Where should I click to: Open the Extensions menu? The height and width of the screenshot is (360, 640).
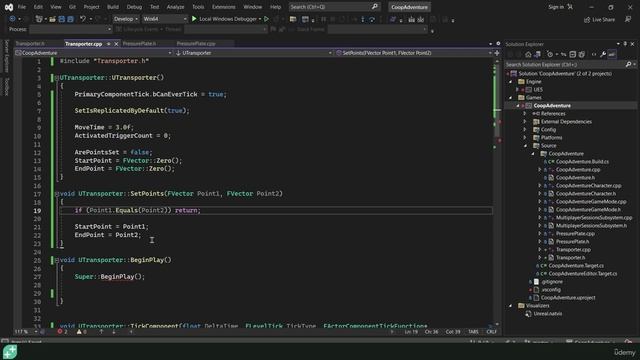click(x=224, y=7)
